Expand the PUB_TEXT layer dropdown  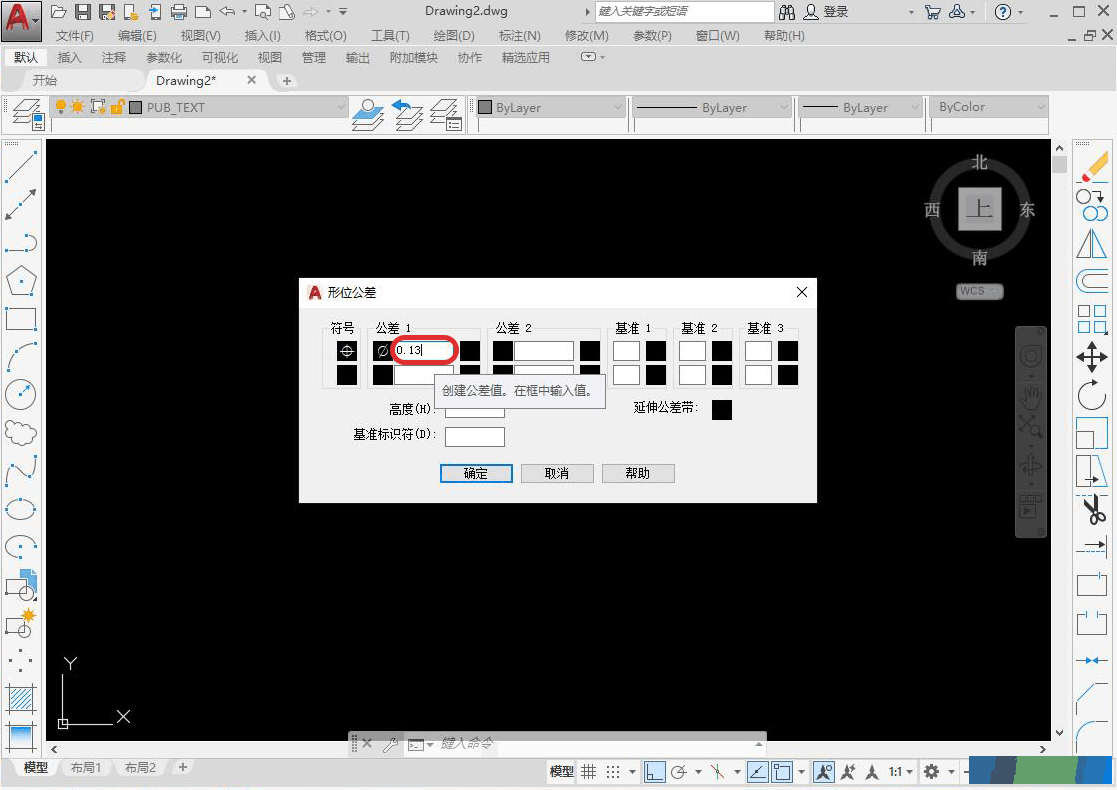(341, 107)
